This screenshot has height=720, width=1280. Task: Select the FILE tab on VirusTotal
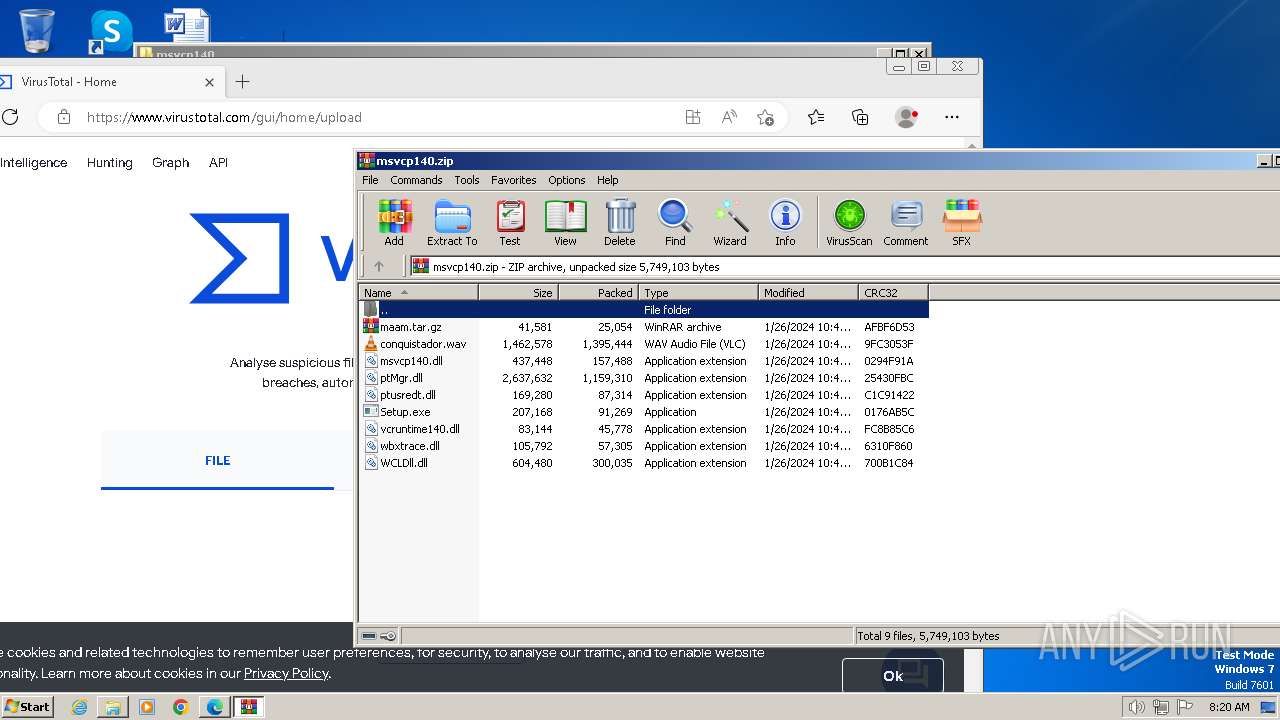point(217,460)
